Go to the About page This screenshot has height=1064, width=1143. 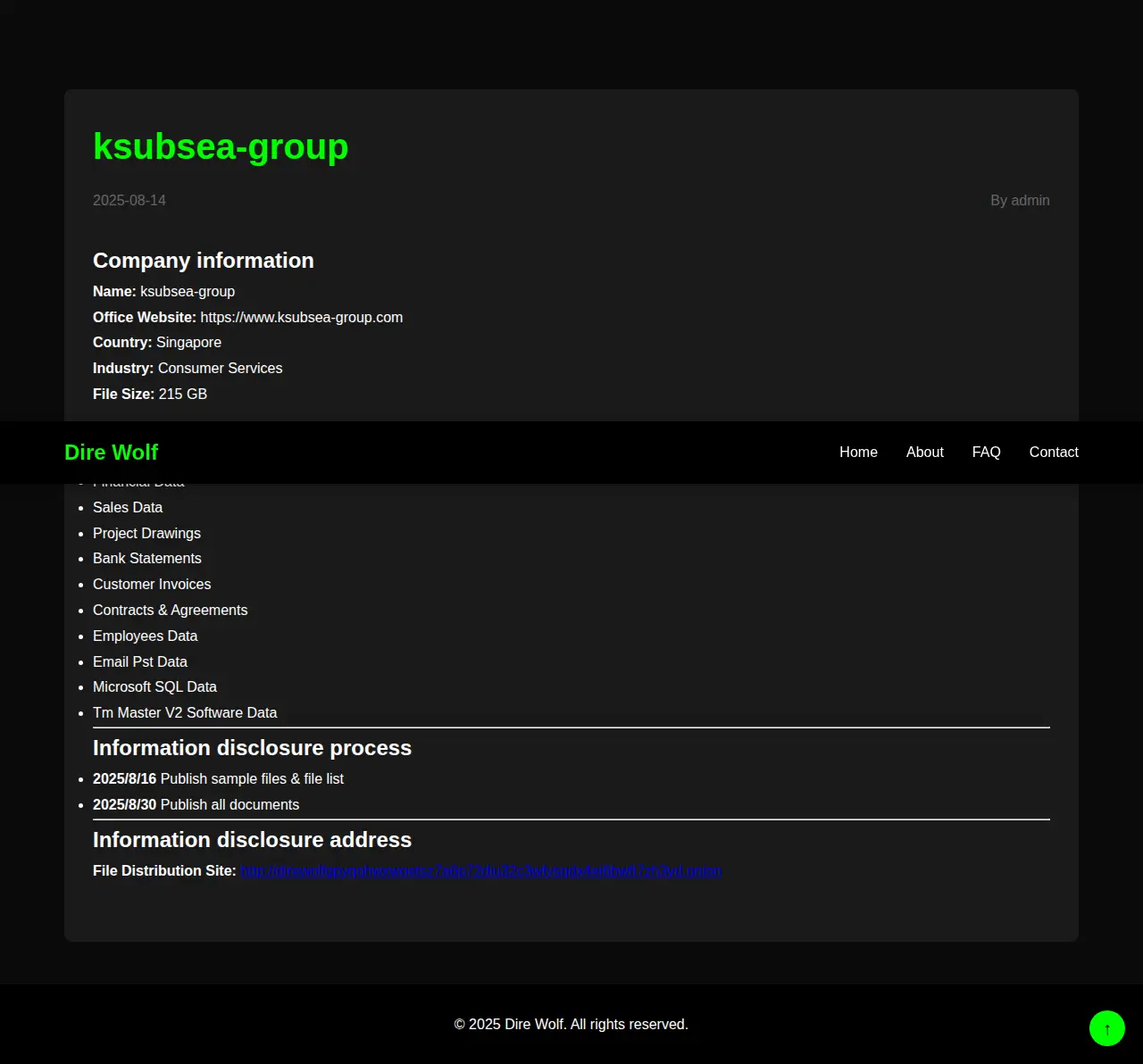coord(924,453)
